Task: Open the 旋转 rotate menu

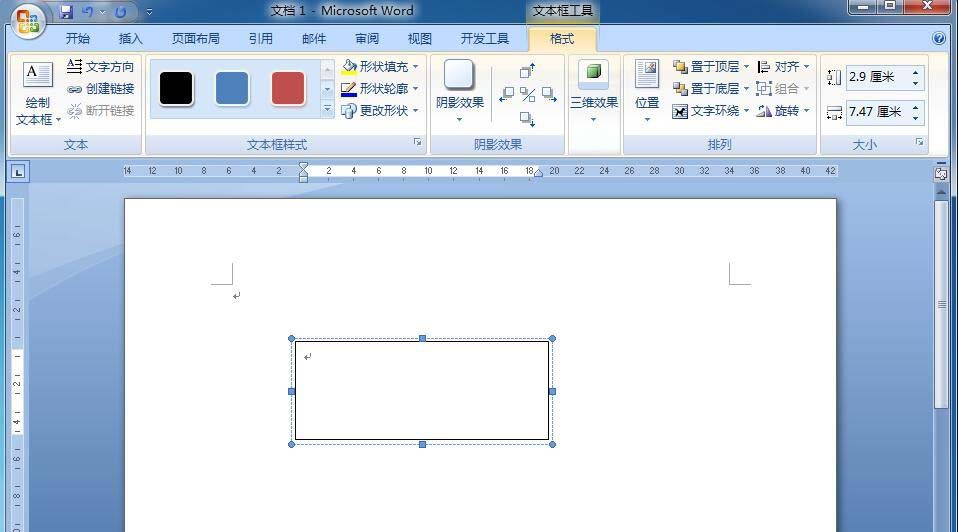Action: [783, 111]
